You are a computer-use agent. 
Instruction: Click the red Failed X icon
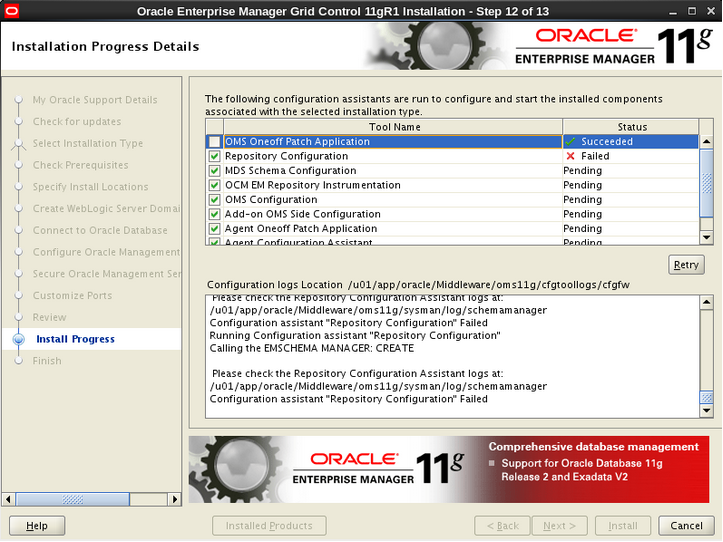[570, 156]
